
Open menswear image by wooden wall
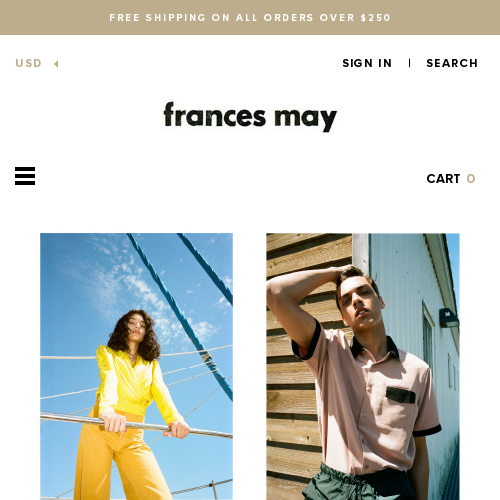click(363, 366)
